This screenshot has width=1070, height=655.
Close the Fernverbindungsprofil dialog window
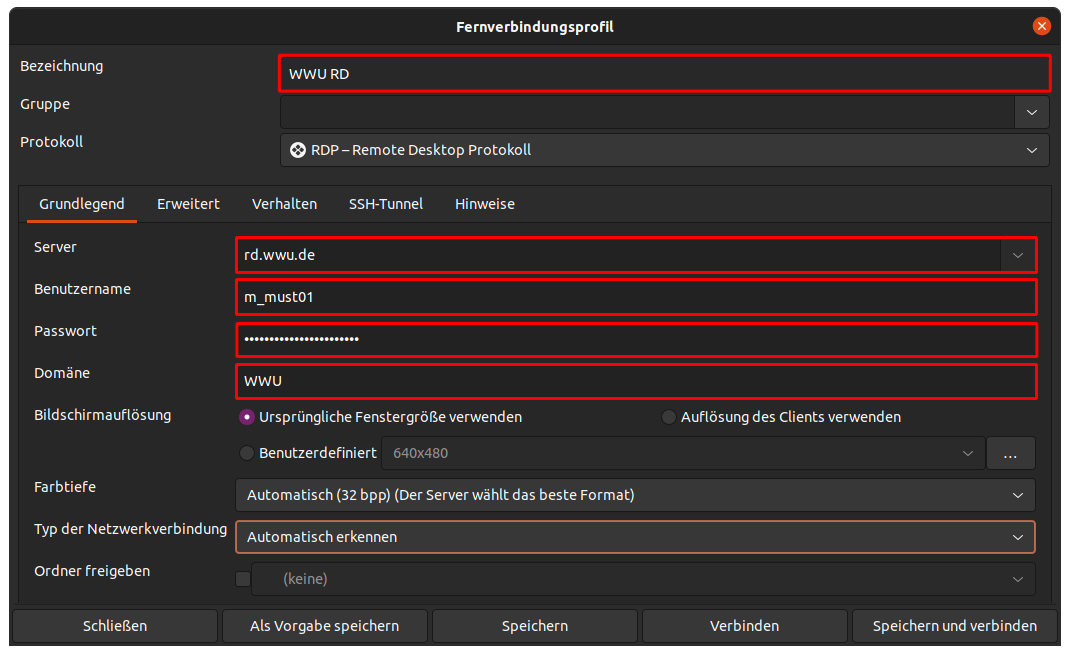1043,27
